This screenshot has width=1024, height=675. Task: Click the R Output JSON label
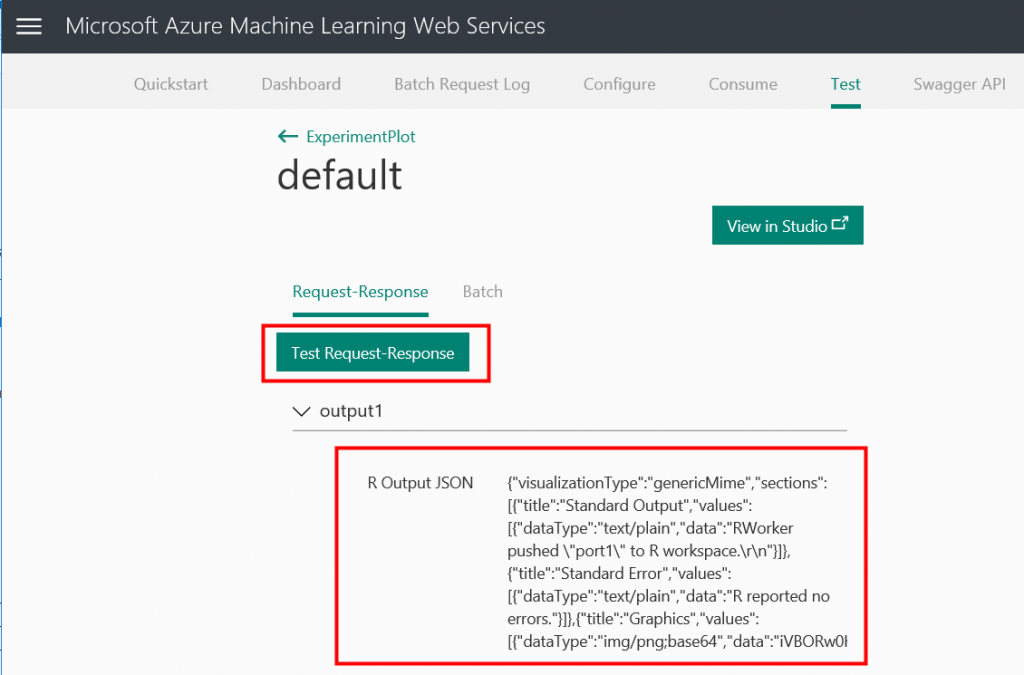click(x=420, y=483)
